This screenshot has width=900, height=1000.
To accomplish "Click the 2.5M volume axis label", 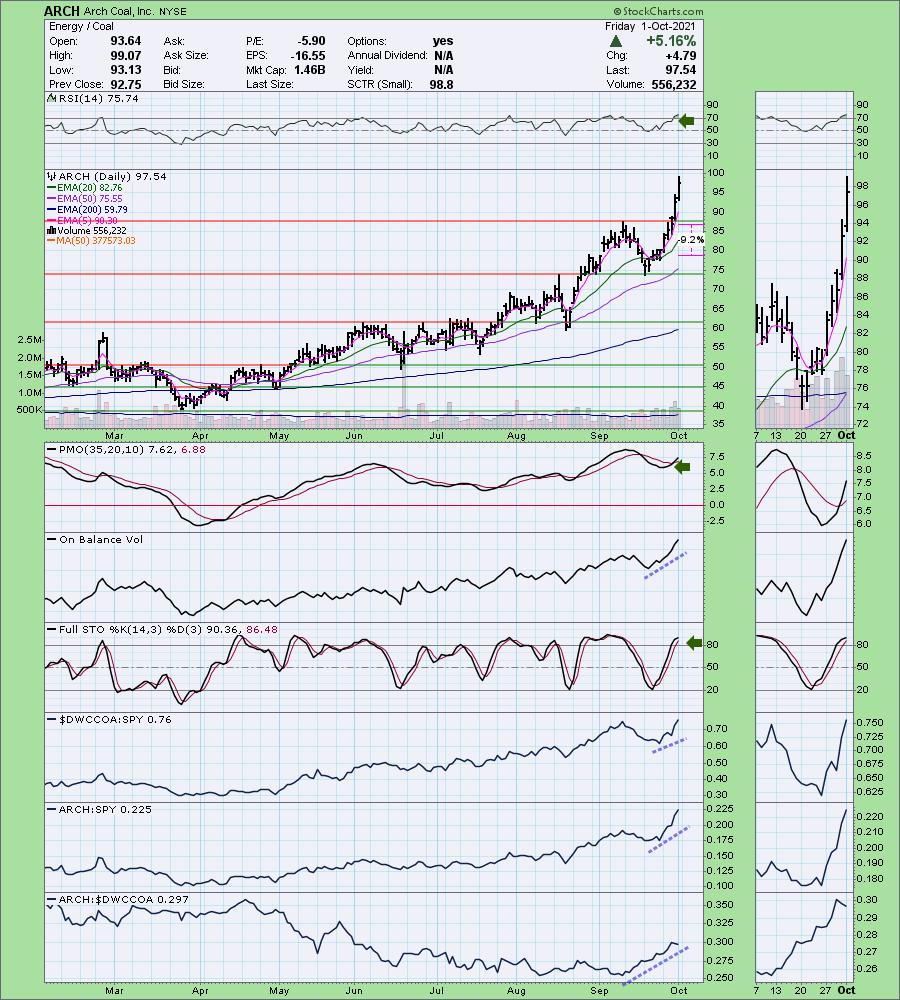I will (30, 339).
